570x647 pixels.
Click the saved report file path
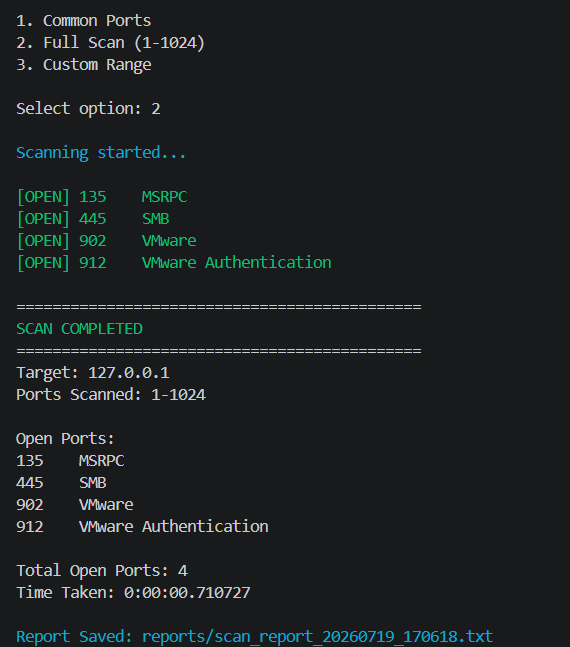pos(317,636)
